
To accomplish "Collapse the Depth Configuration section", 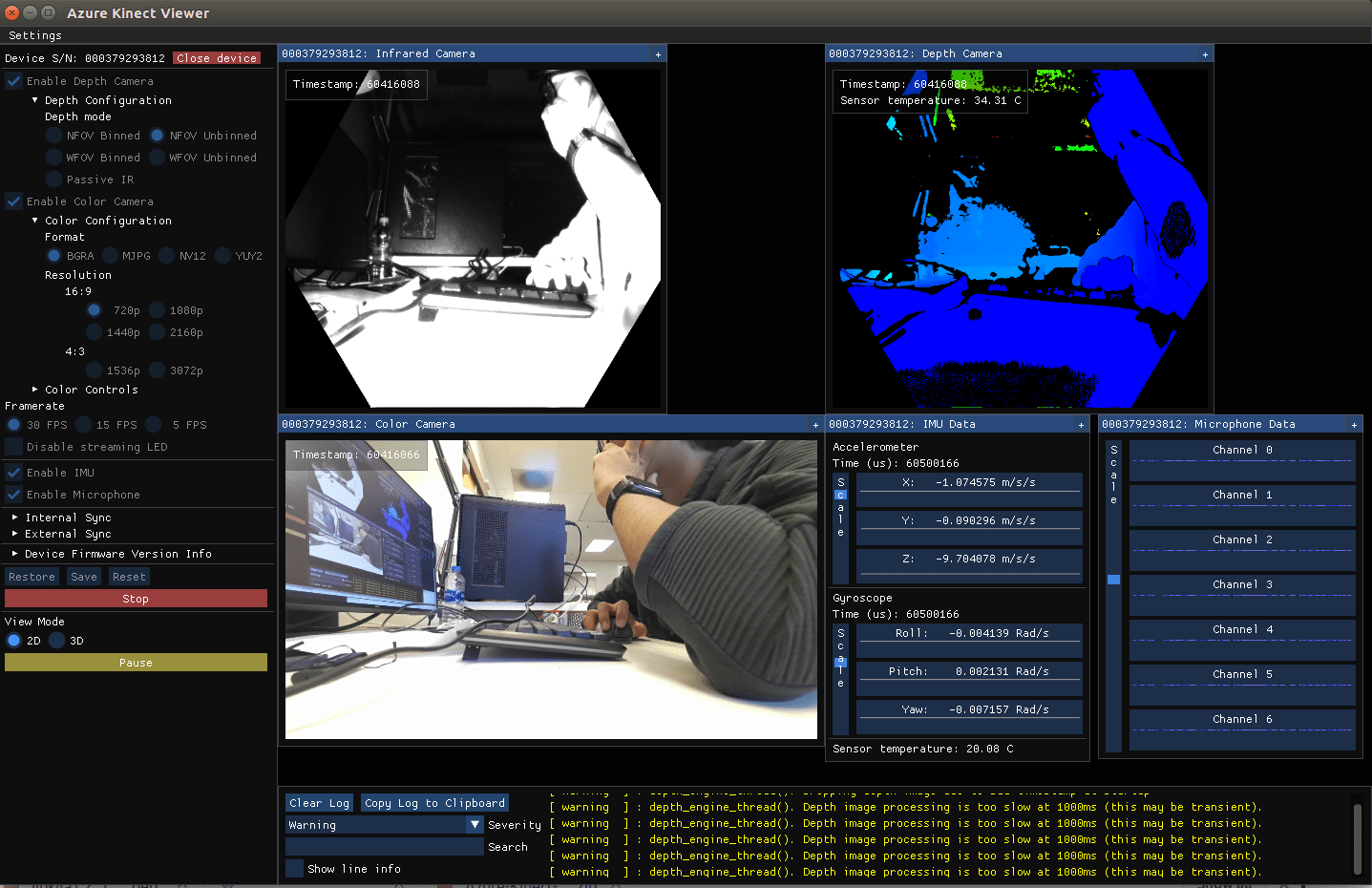I will pyautogui.click(x=35, y=100).
